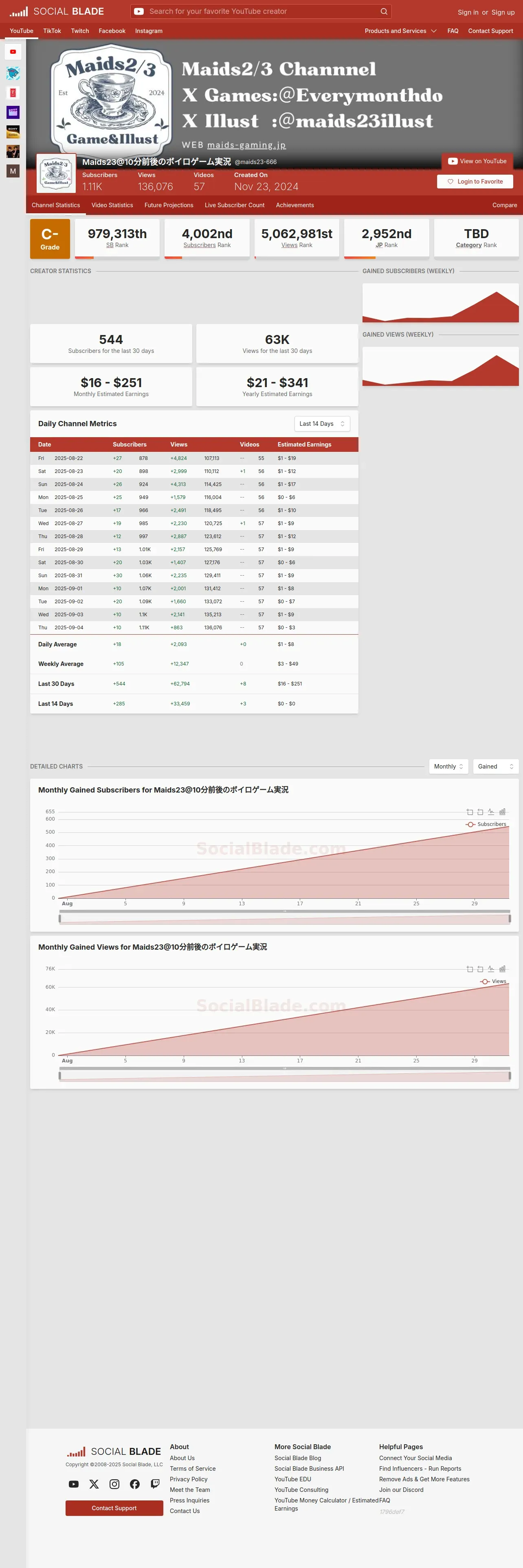Viewport: 523px width, 1568px height.
Task: Click the Compare link
Action: point(505,205)
